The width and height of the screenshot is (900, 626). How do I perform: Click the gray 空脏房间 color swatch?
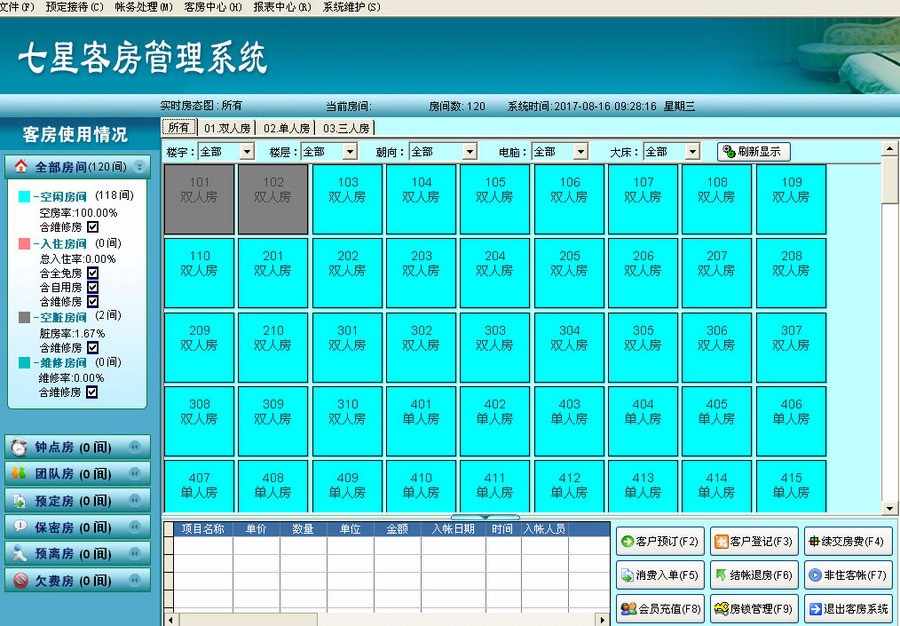coord(24,317)
